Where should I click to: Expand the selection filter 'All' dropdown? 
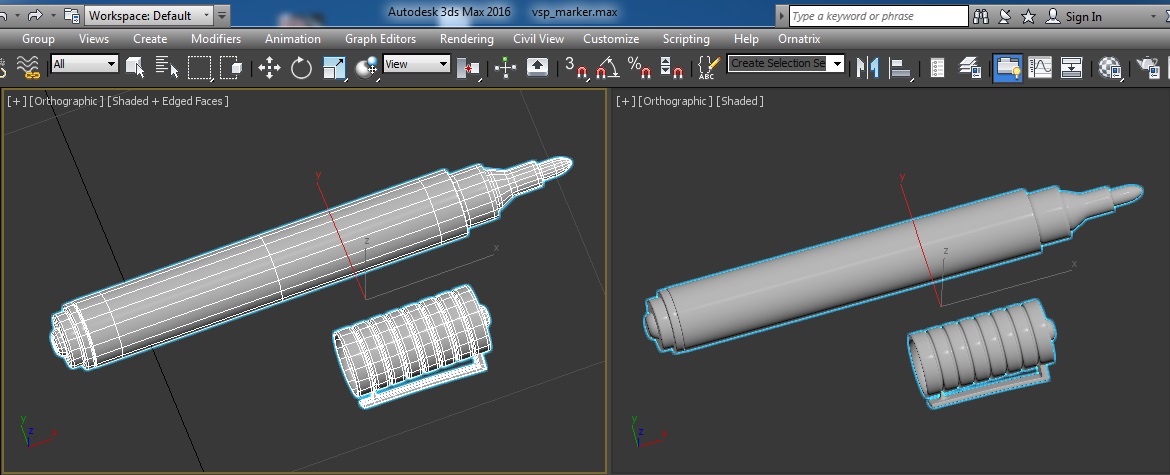click(85, 64)
